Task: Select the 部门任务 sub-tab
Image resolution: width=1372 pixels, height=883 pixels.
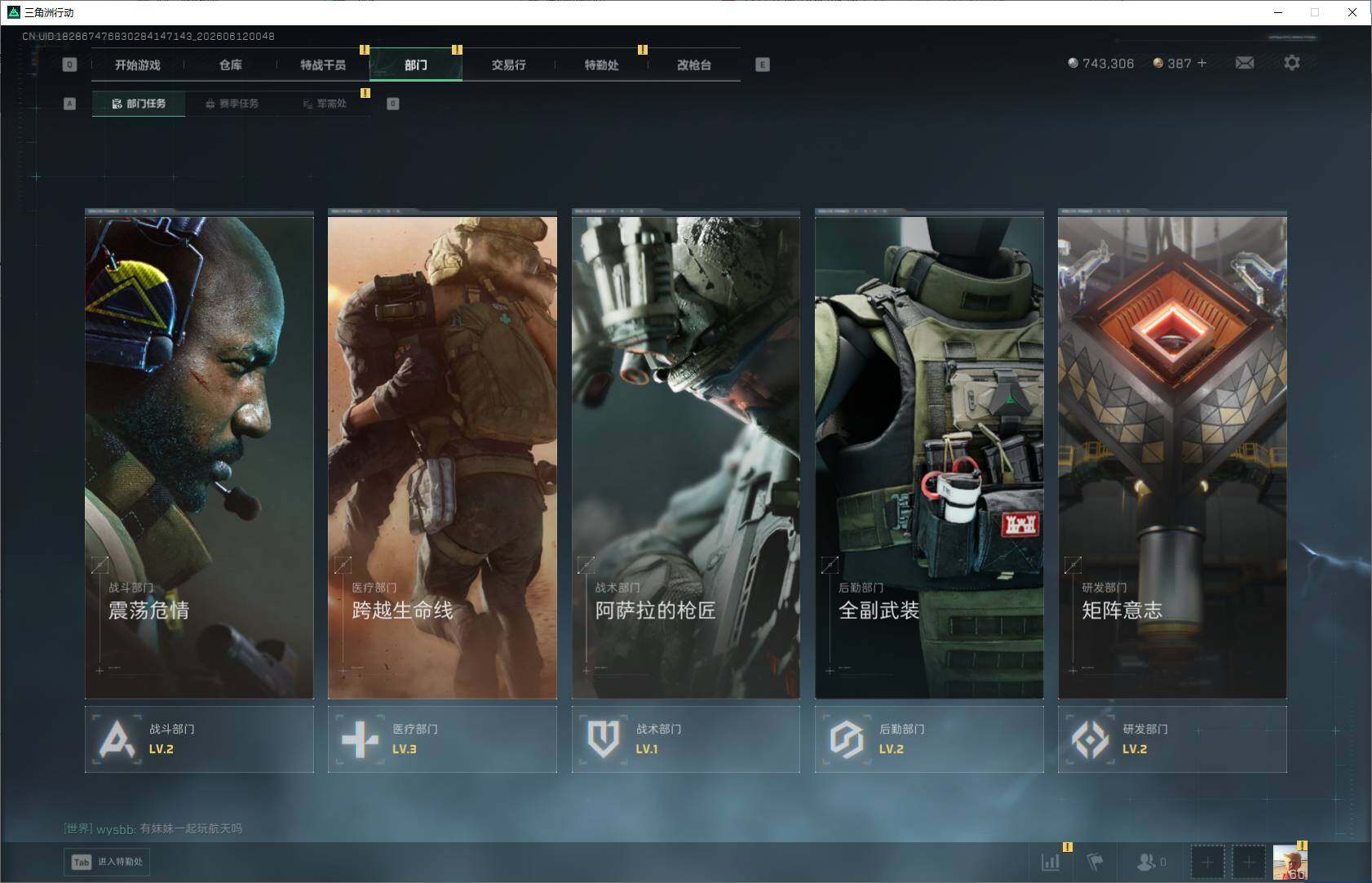Action: coord(139,104)
